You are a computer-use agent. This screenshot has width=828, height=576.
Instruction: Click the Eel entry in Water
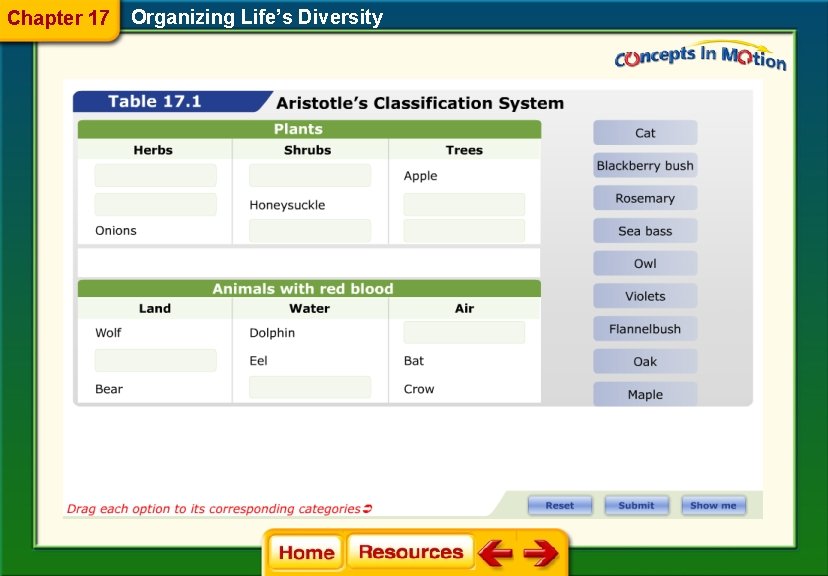pos(258,361)
